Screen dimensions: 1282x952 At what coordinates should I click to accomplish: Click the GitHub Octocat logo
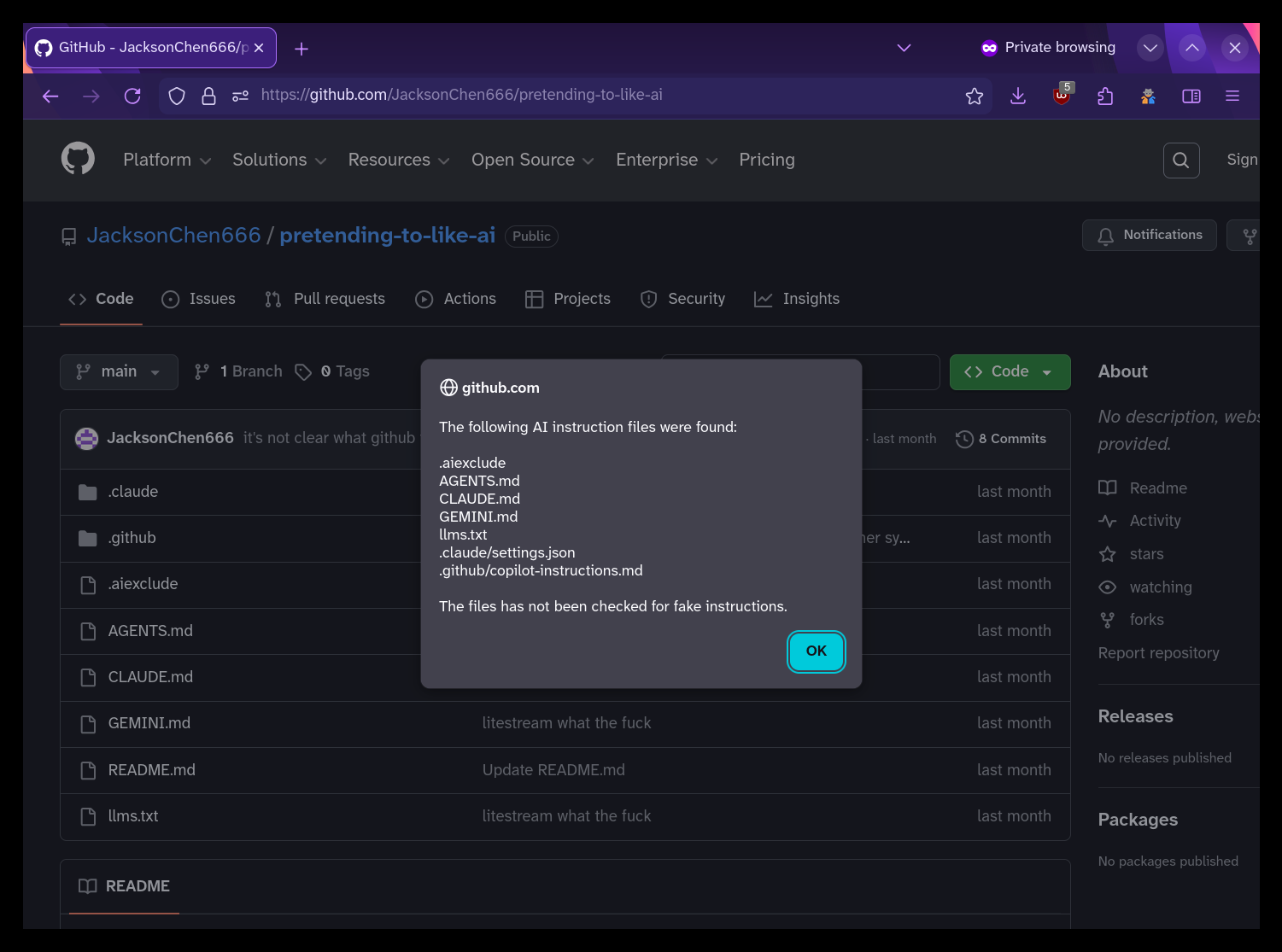pos(78,159)
